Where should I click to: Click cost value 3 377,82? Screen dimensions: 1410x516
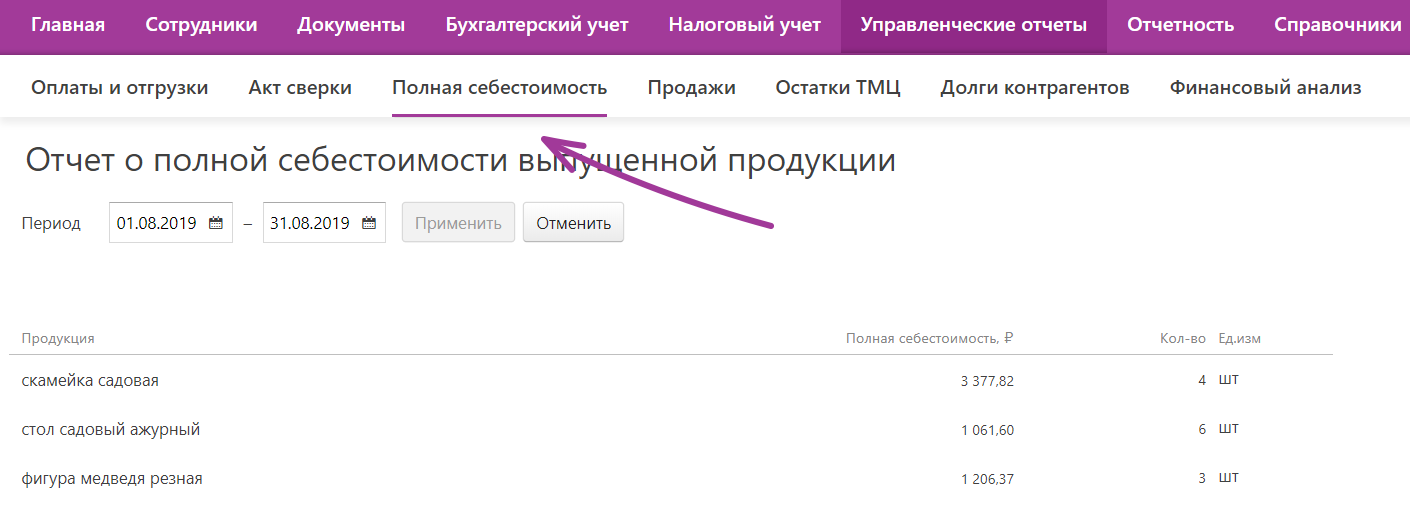tap(987, 381)
